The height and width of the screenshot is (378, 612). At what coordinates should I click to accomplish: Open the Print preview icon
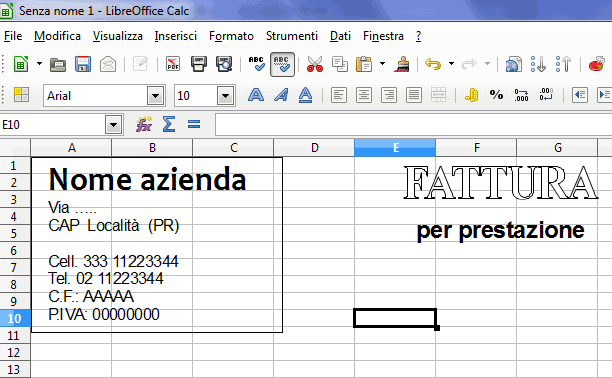[x=224, y=64]
